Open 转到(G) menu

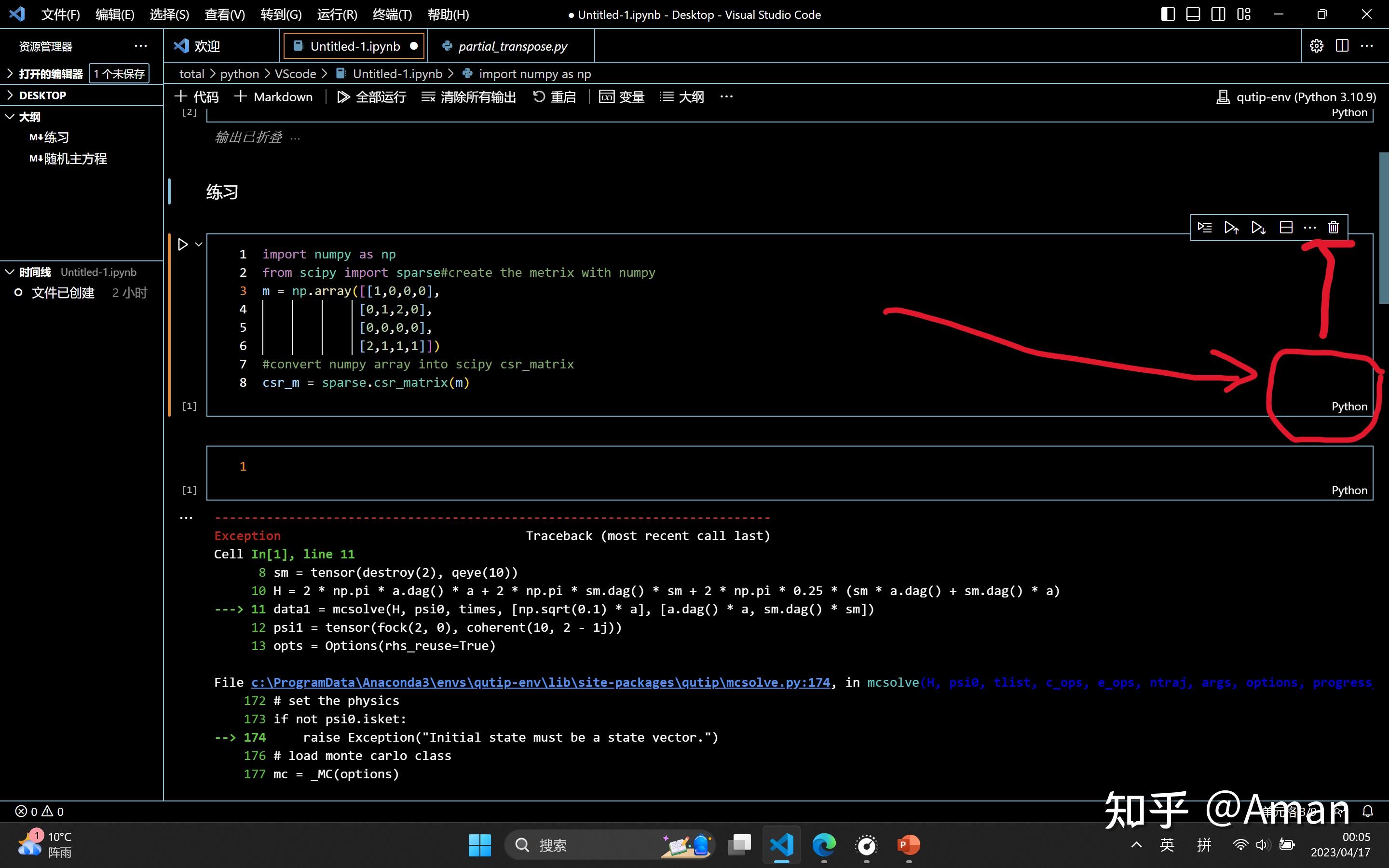(281, 14)
